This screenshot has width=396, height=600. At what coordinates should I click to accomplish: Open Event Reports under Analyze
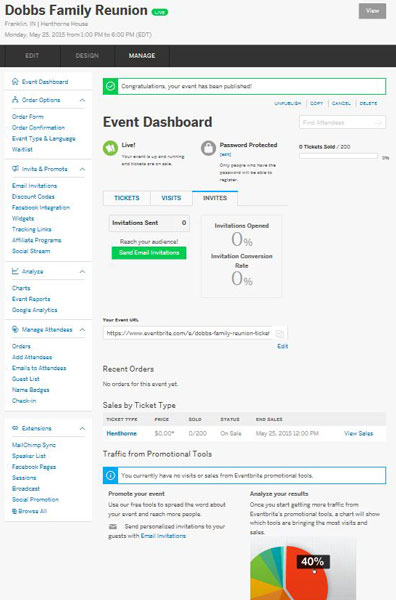click(x=31, y=299)
